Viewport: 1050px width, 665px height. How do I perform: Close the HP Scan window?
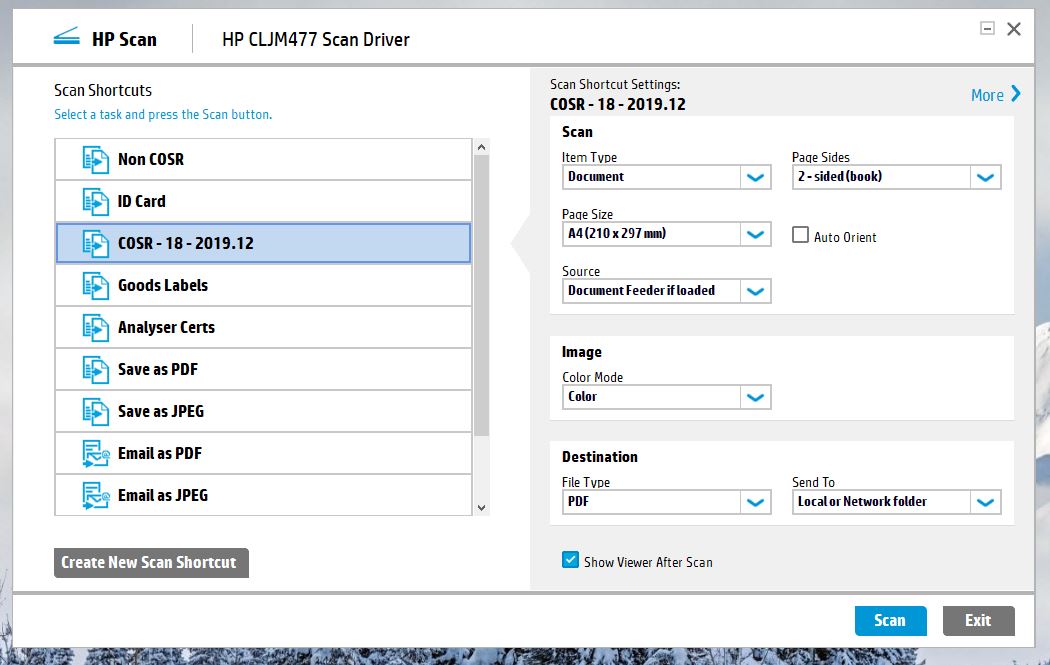pyautogui.click(x=1014, y=29)
